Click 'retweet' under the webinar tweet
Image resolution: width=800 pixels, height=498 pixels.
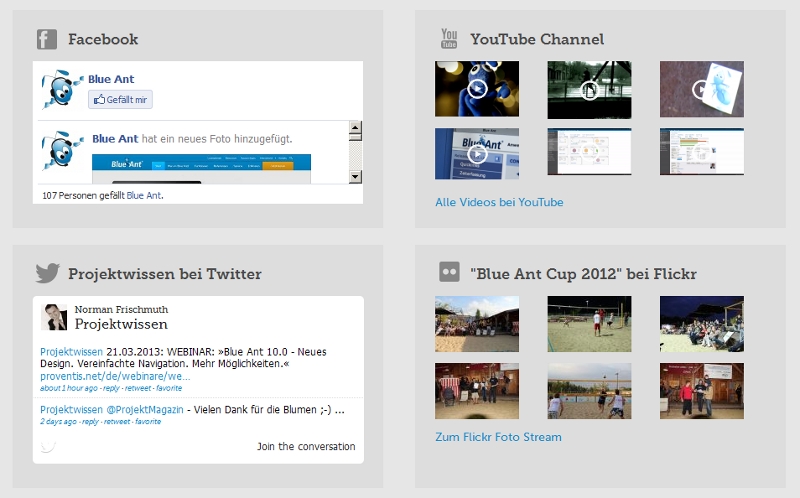coord(138,388)
